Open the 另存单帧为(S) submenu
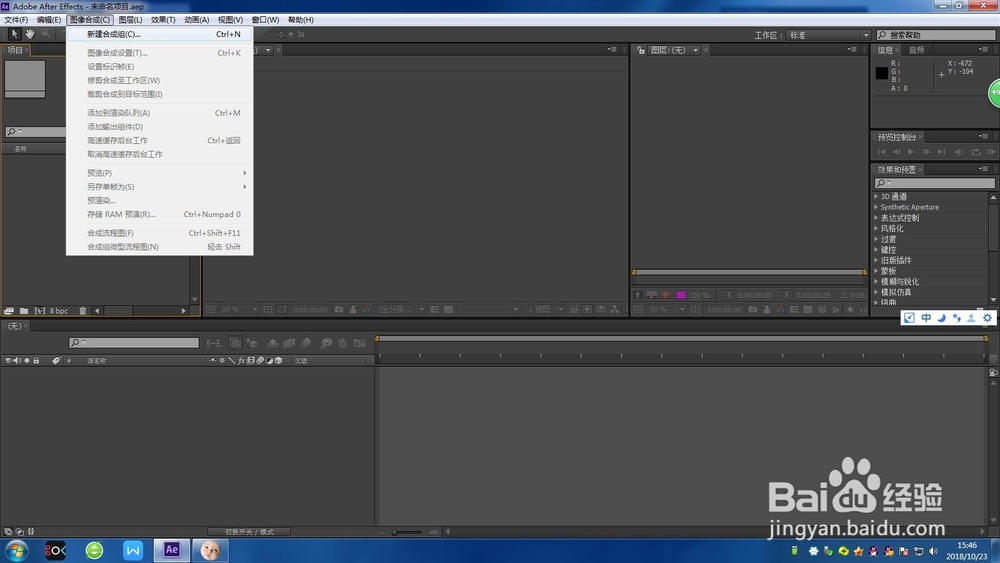1000x563 pixels. 159,187
